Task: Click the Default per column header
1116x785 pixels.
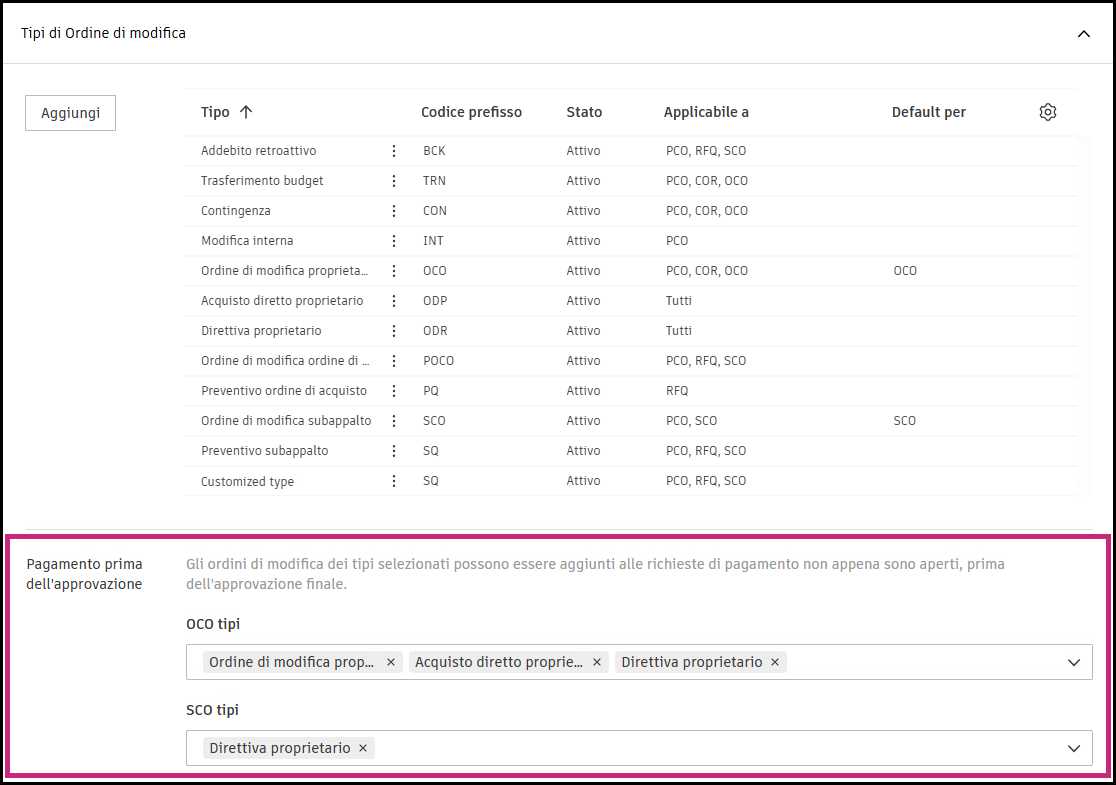Action: click(x=928, y=112)
